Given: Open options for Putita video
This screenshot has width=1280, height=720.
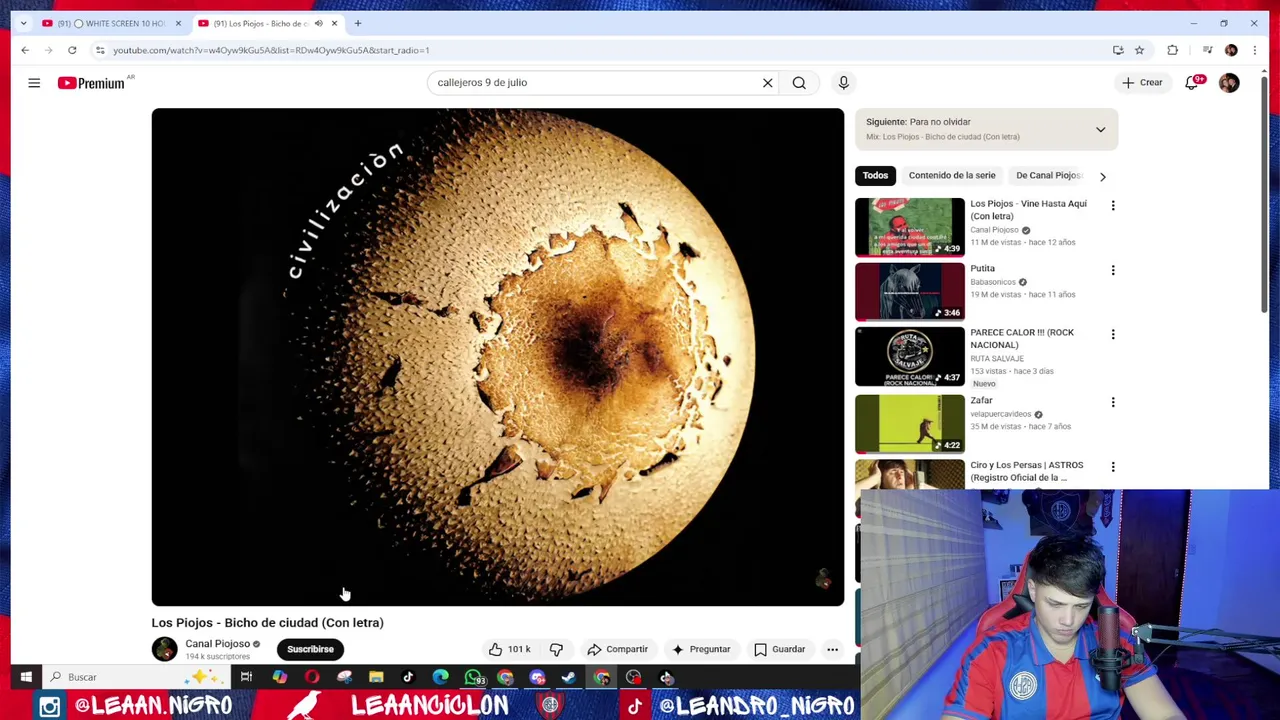Looking at the screenshot, I should [x=1113, y=270].
